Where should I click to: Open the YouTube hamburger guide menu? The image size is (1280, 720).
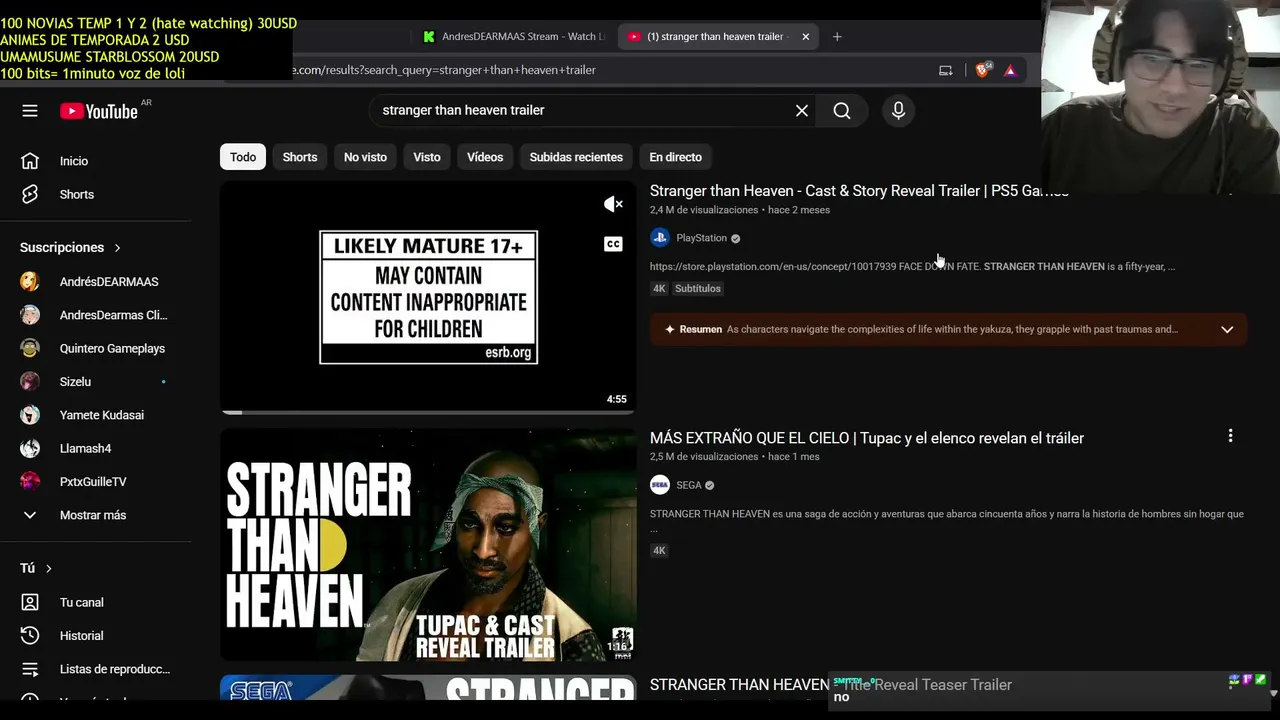(30, 111)
